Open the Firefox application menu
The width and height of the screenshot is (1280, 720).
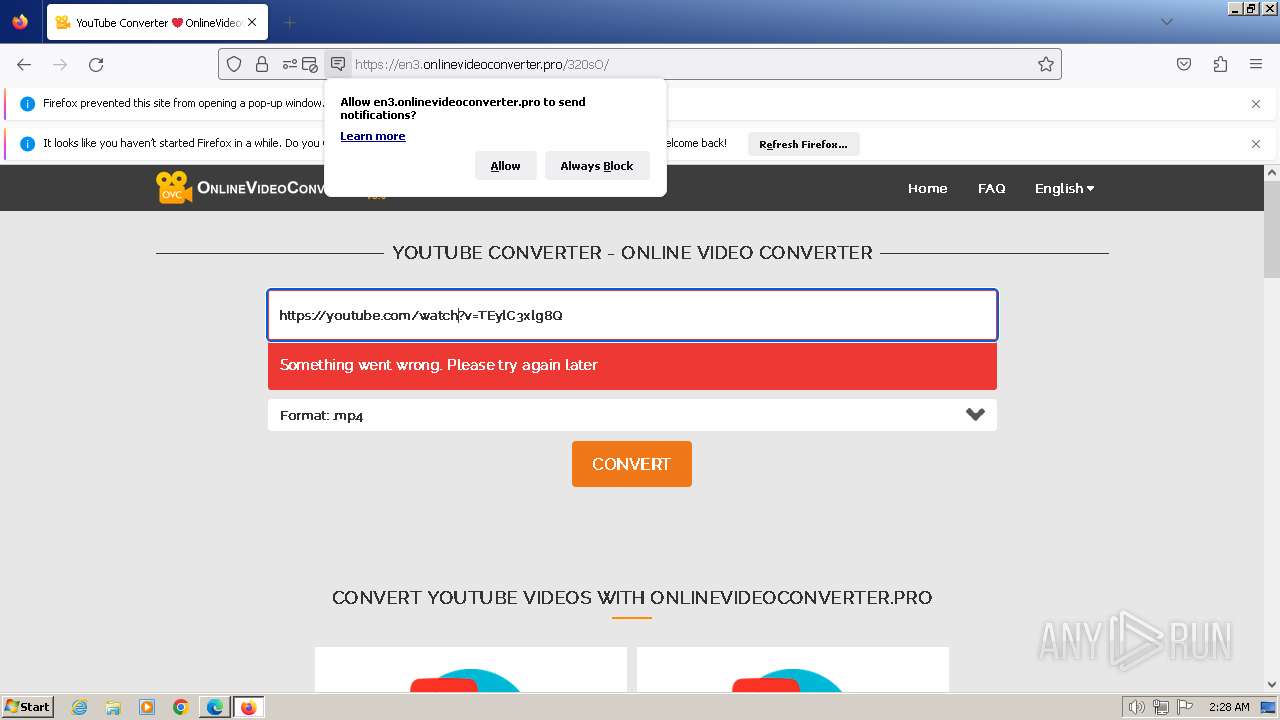[x=1256, y=64]
